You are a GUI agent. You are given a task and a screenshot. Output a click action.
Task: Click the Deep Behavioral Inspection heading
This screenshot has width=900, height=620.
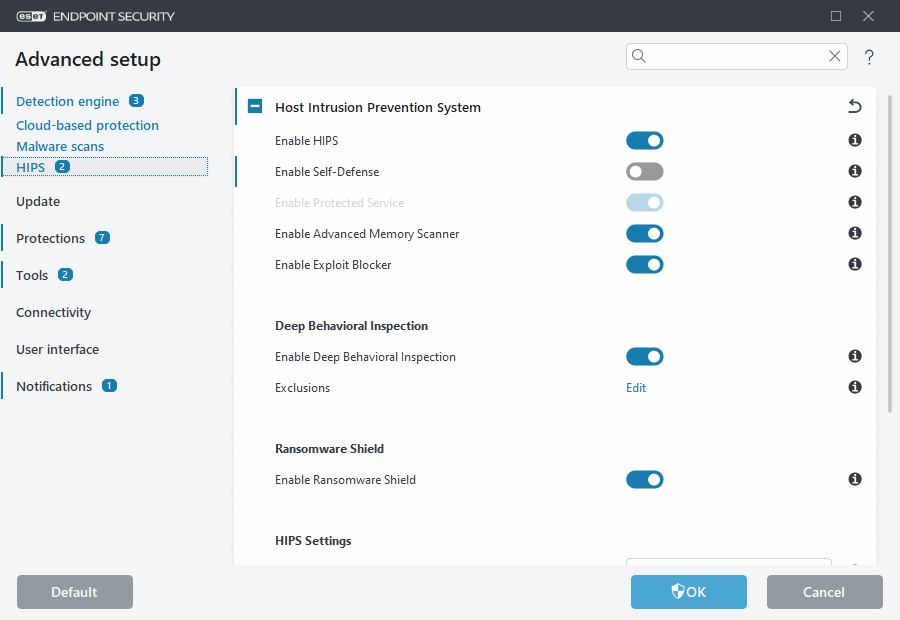coord(351,326)
